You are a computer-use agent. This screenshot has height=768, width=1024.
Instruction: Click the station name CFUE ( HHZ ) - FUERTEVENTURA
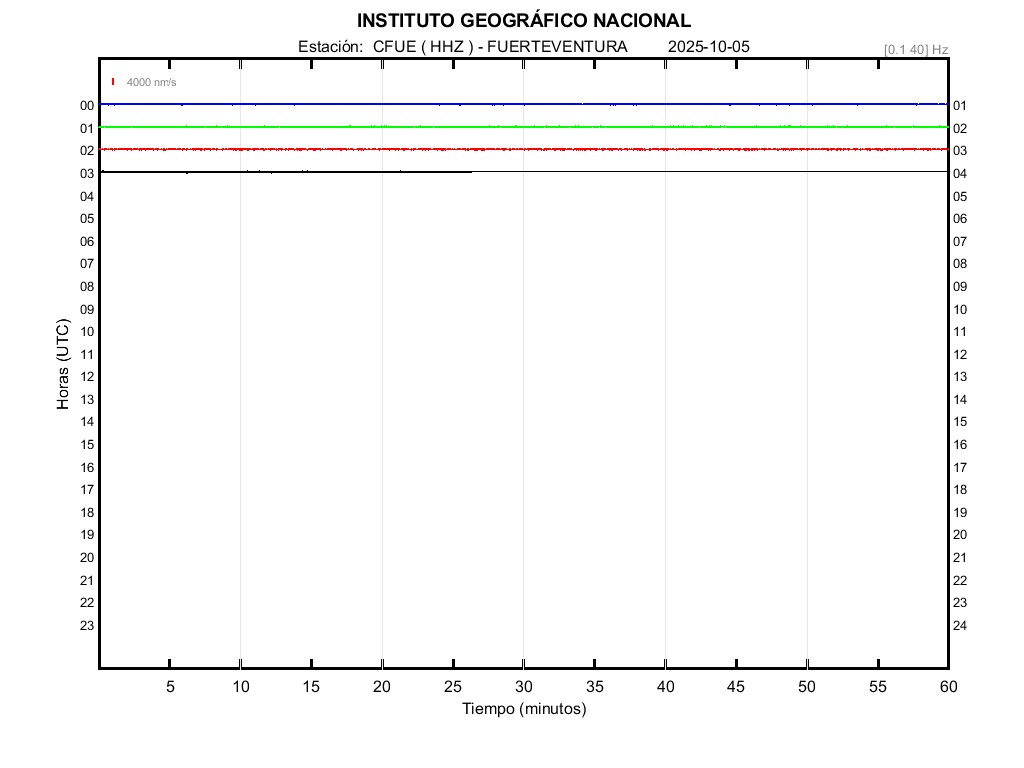click(x=500, y=47)
